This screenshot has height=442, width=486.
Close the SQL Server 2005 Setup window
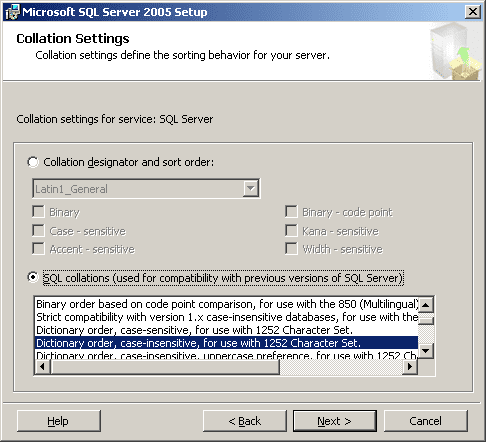click(x=473, y=12)
